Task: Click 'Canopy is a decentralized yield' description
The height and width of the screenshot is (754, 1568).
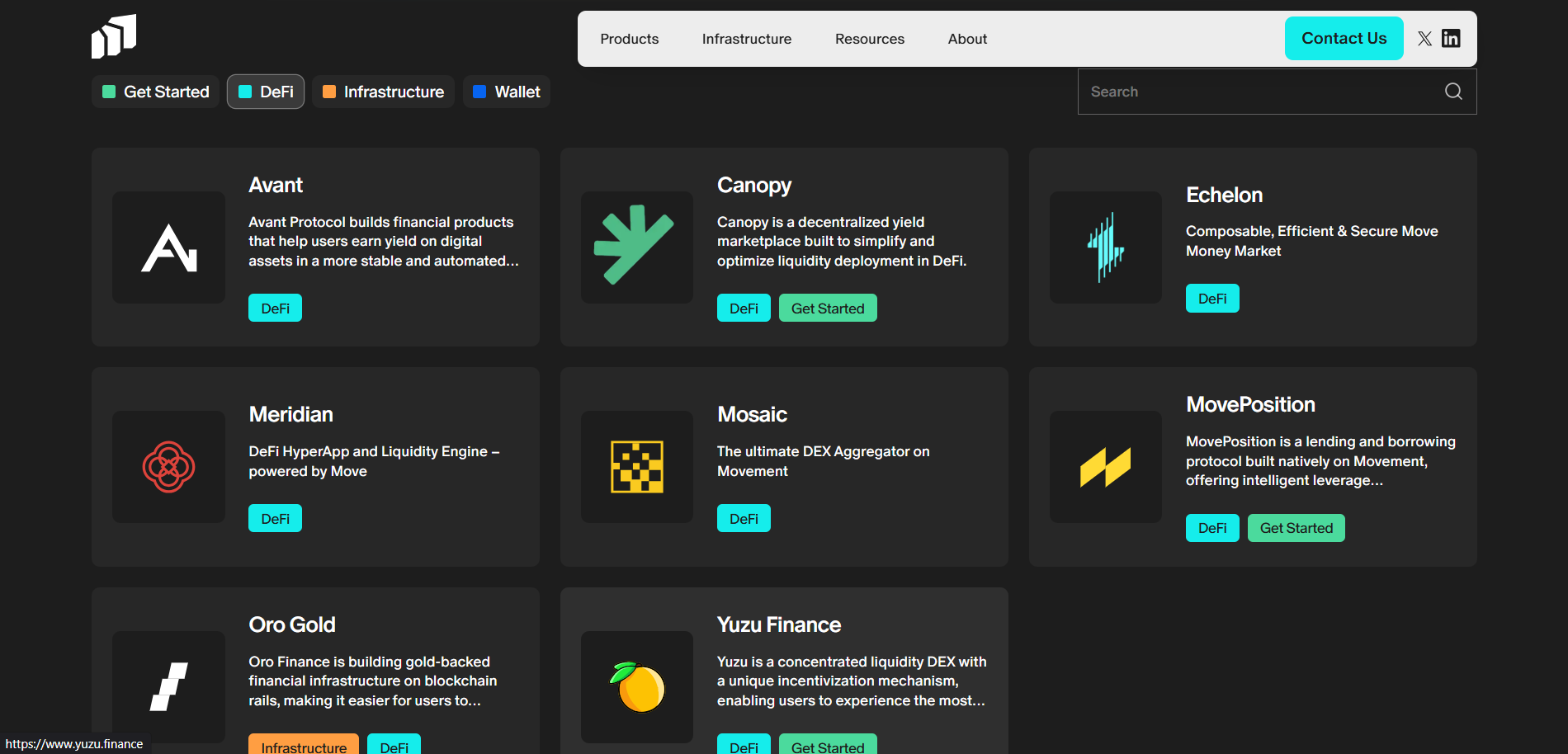Action: [842, 241]
